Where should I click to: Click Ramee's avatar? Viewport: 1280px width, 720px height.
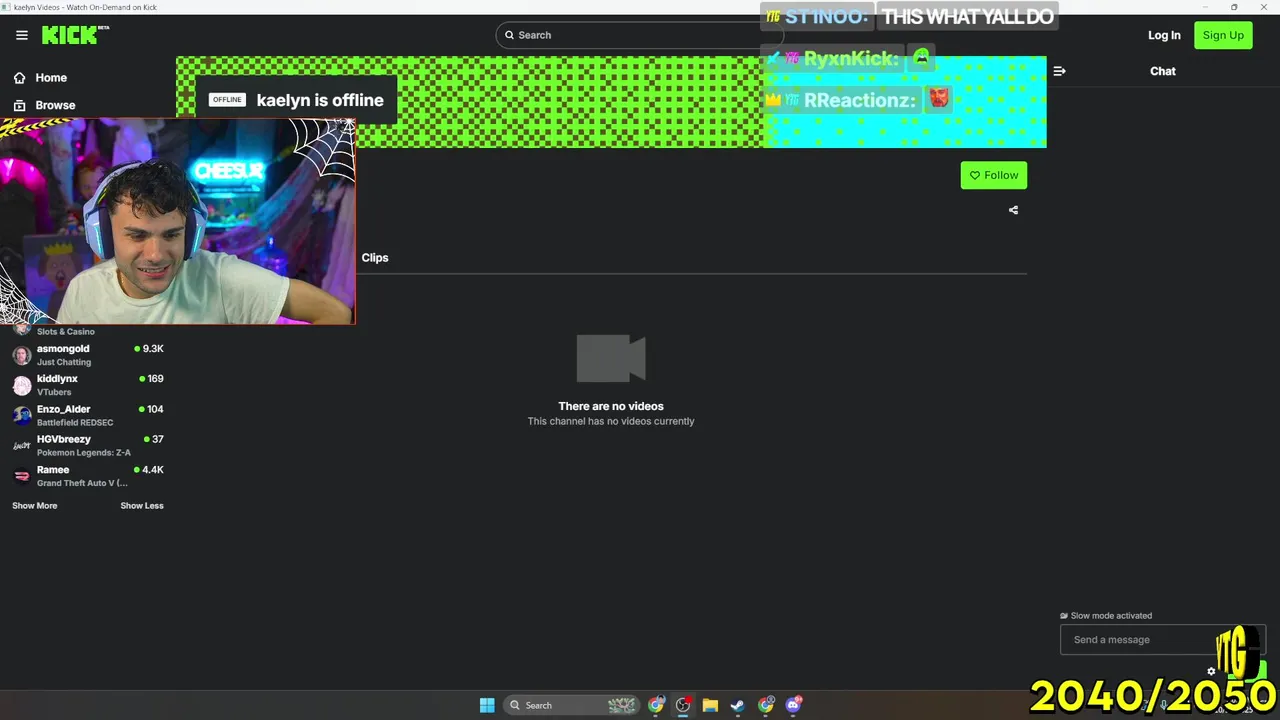(22, 477)
